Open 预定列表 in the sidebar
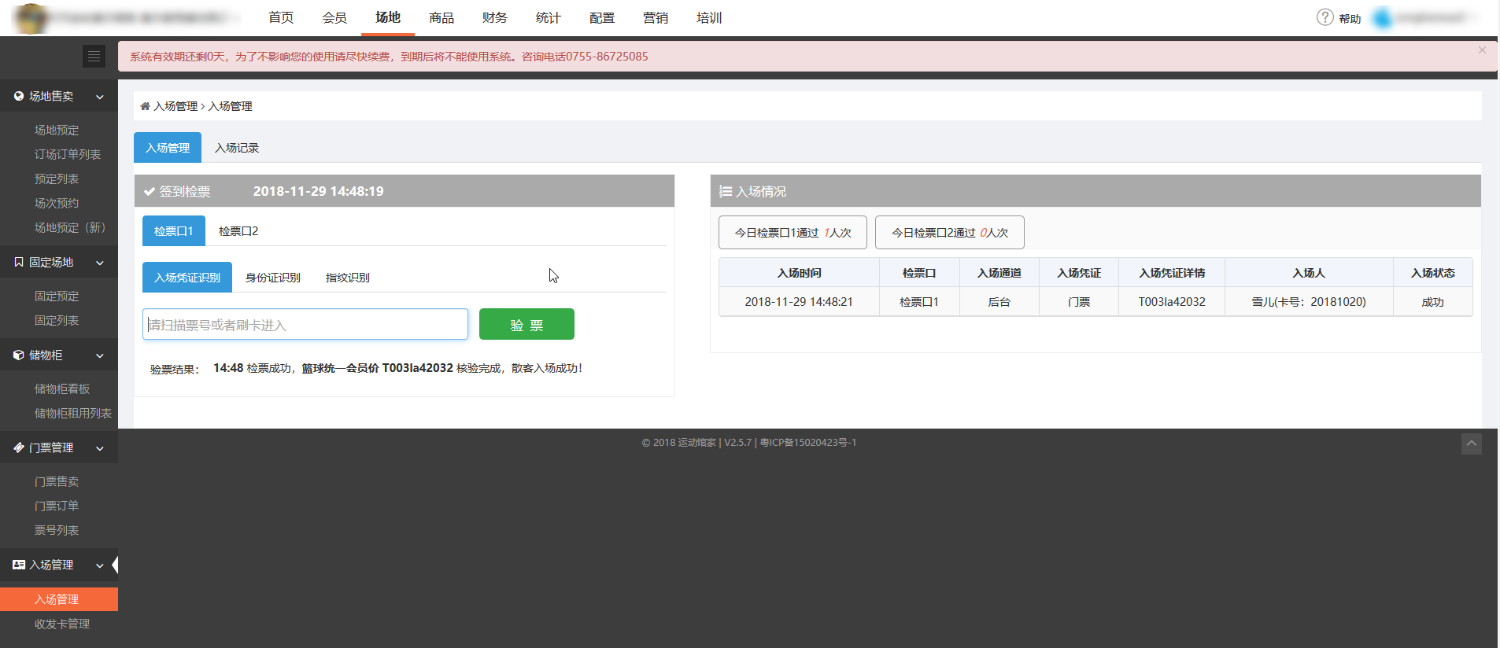Viewport: 1500px width, 648px height. coord(57,179)
